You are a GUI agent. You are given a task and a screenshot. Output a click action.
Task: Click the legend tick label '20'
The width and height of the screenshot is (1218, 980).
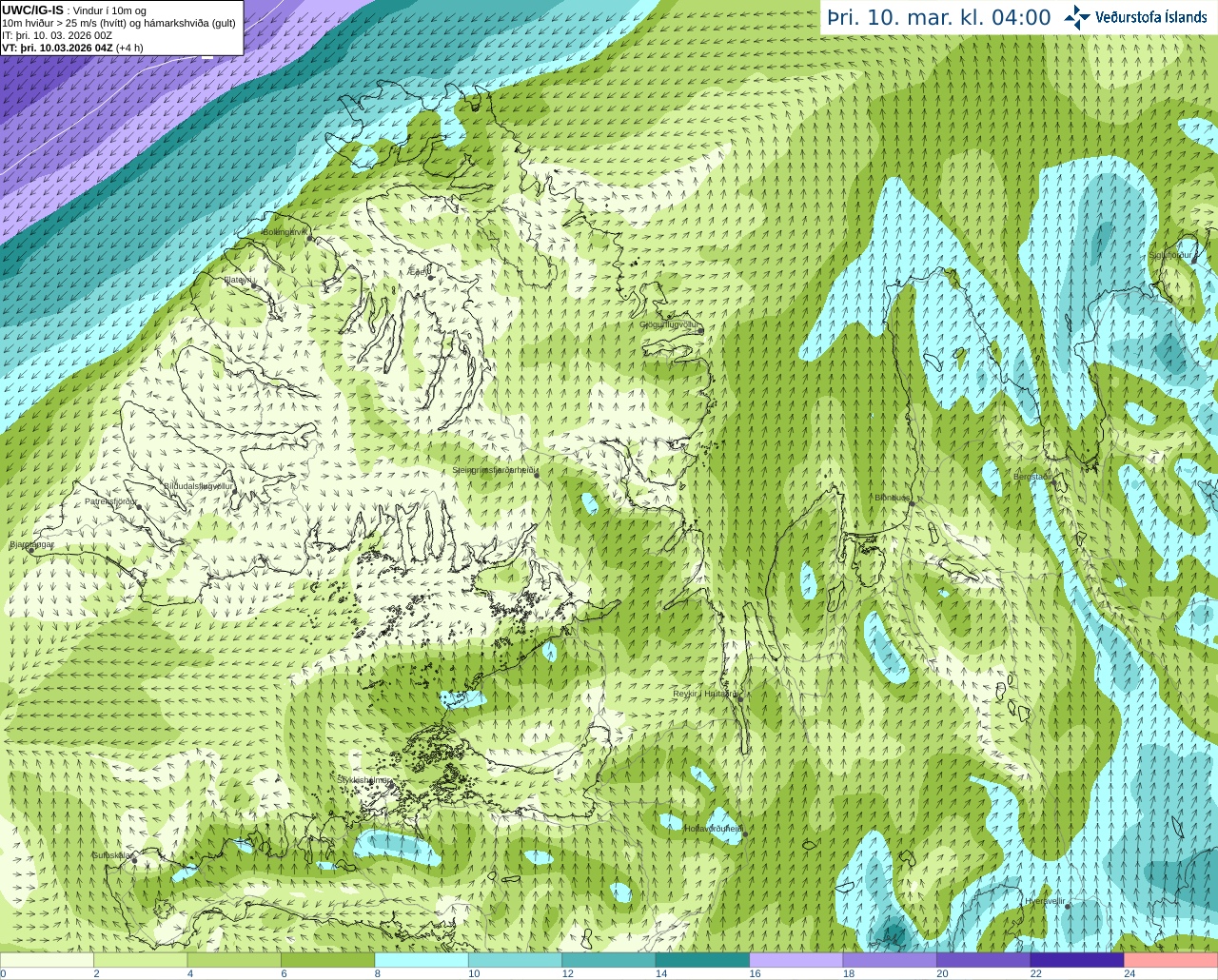pyautogui.click(x=942, y=973)
